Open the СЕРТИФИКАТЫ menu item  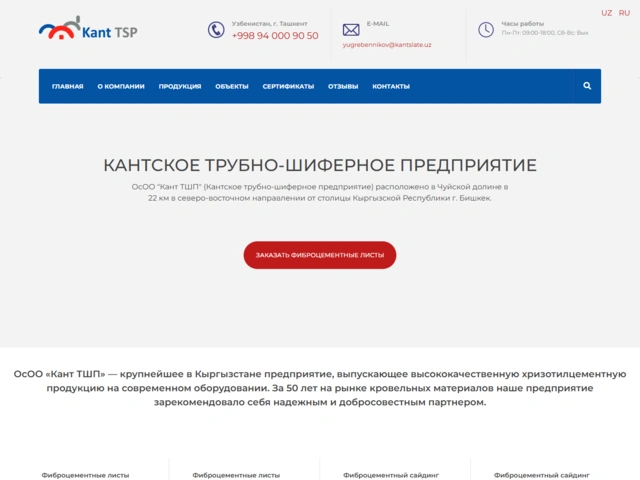pos(288,87)
